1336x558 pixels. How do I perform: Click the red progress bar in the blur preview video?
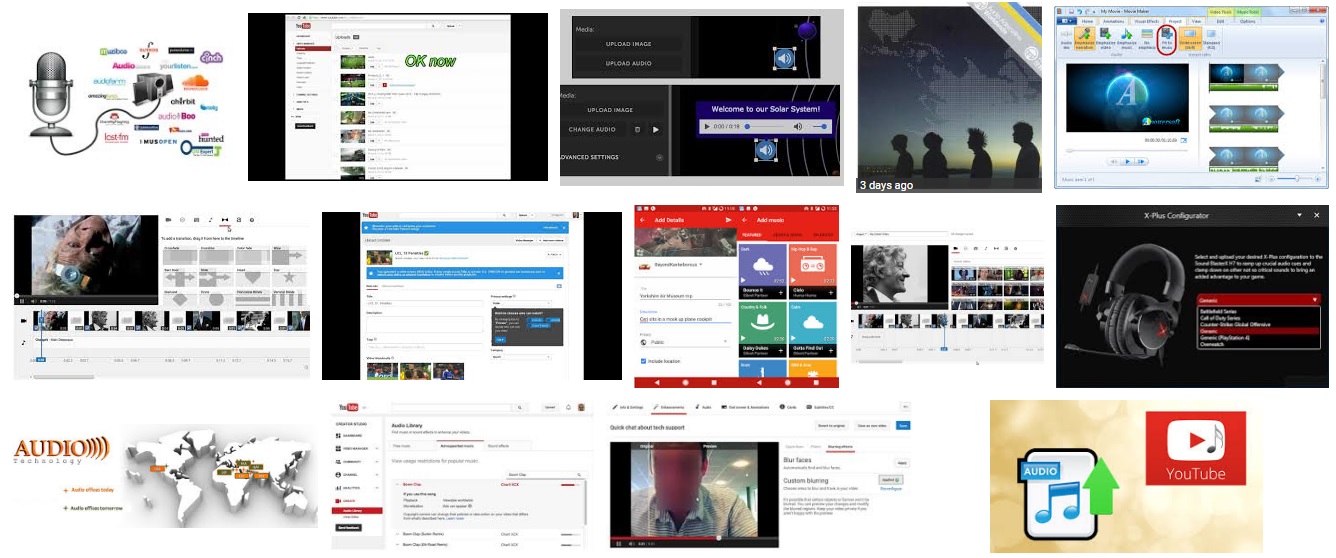coord(693,538)
